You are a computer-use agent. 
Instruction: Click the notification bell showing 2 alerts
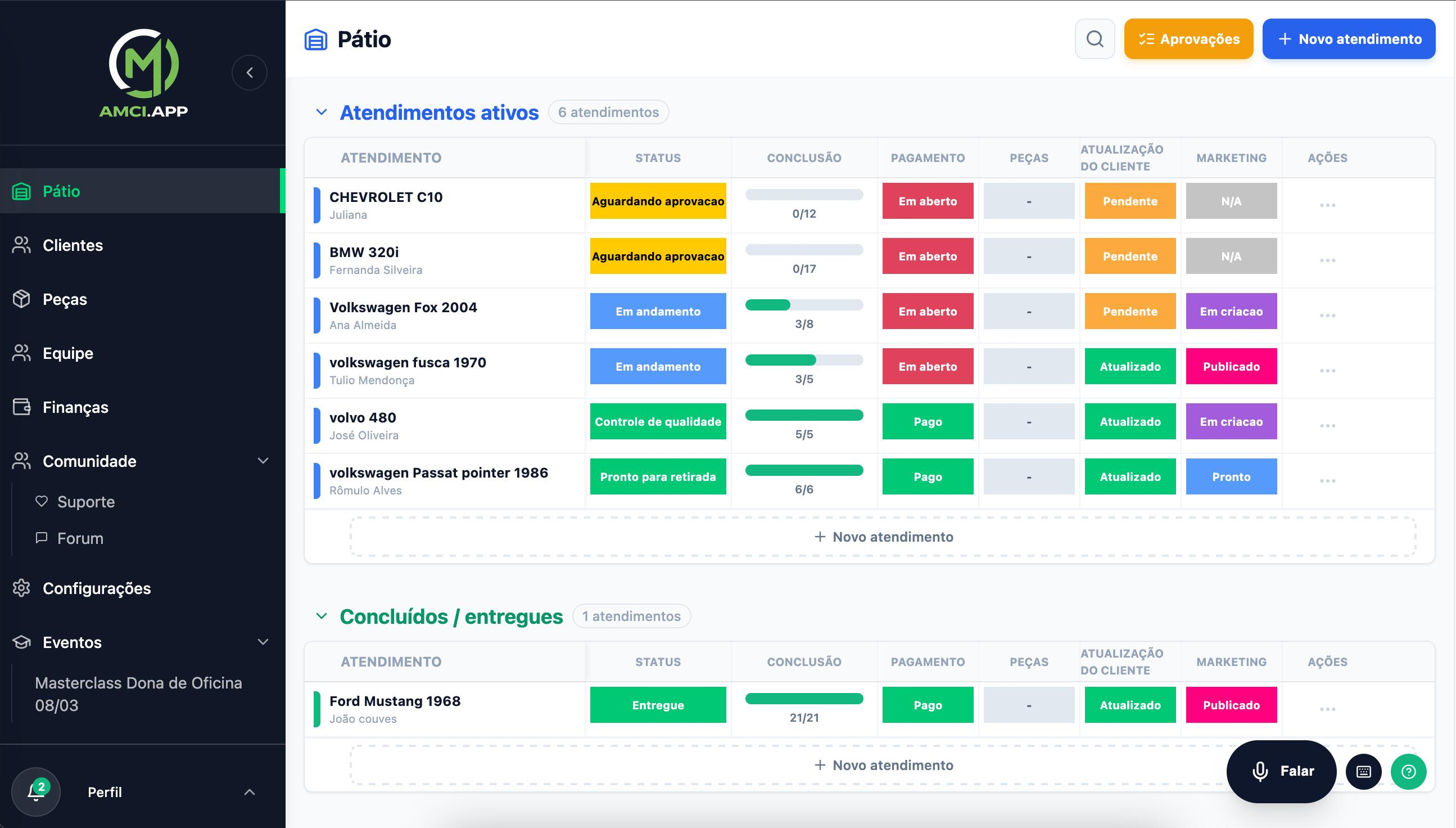coord(37,791)
